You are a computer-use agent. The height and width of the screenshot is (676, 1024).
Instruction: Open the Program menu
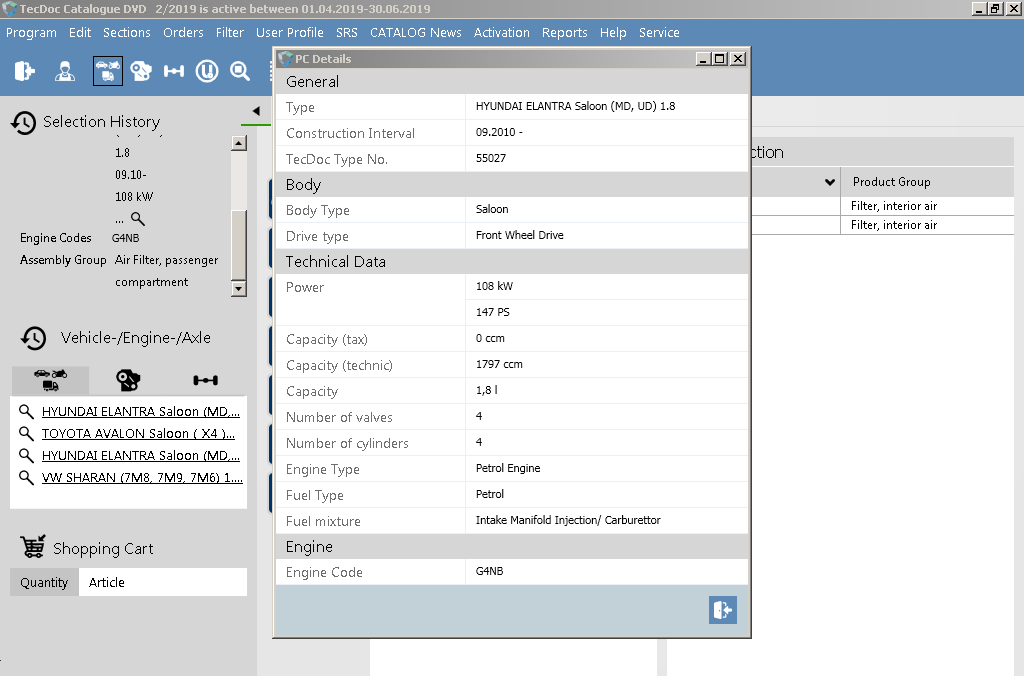[x=31, y=33]
